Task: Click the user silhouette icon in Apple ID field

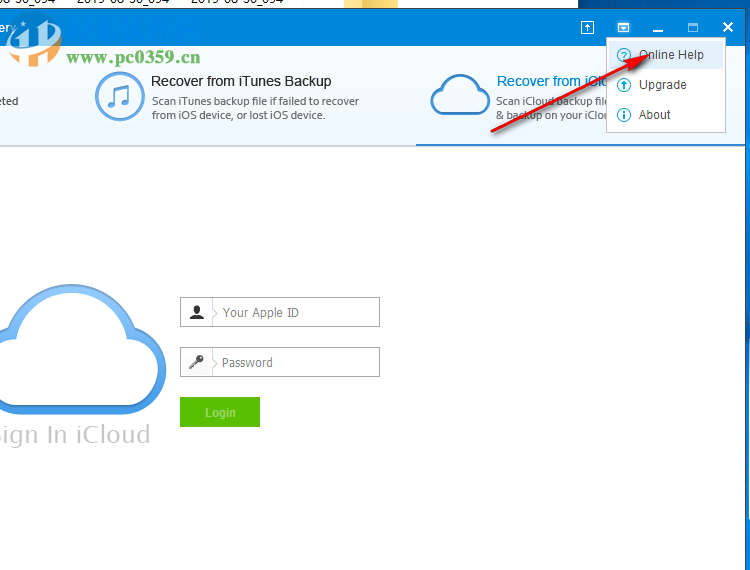Action: [197, 312]
